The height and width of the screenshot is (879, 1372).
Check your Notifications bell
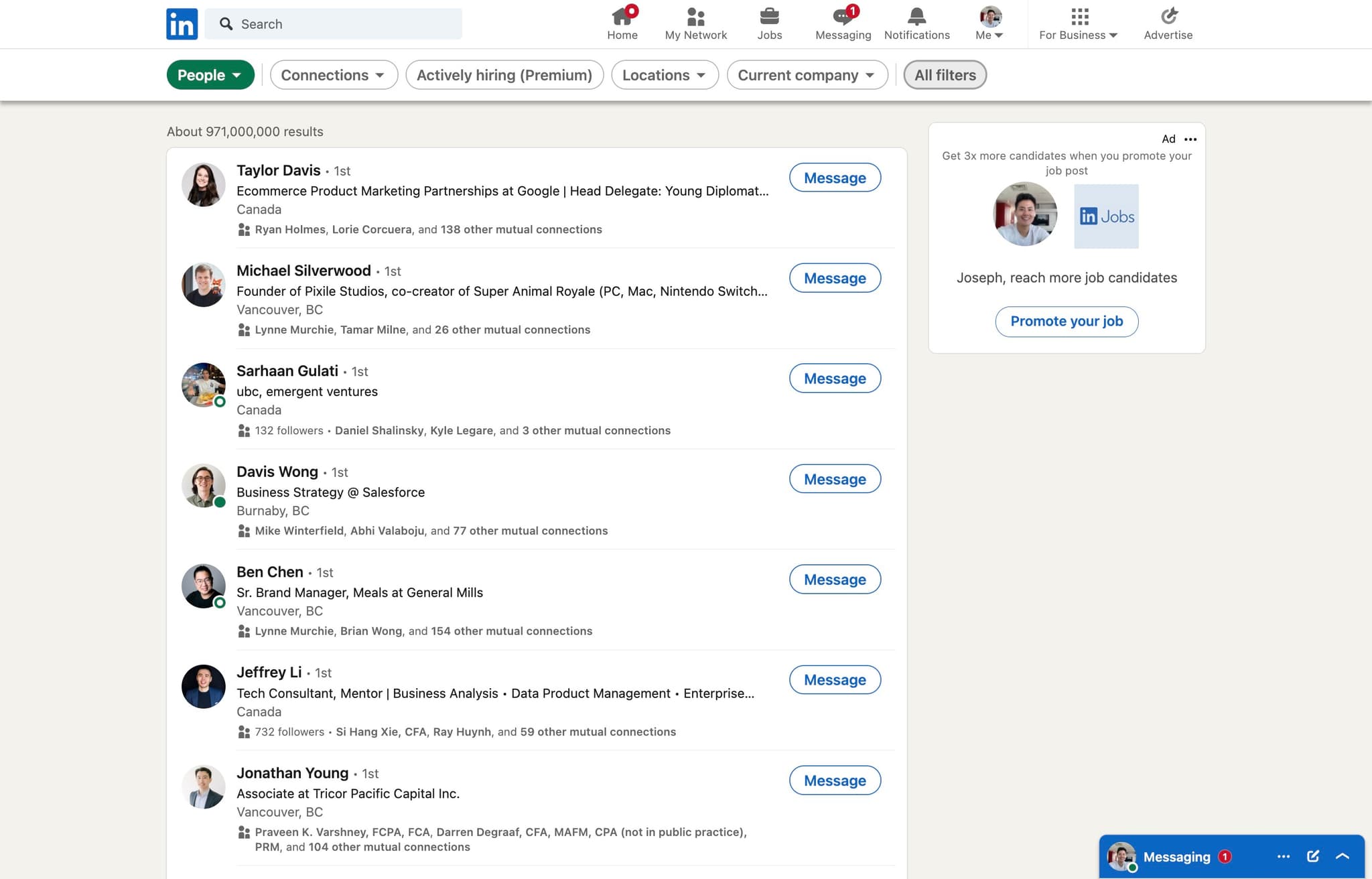tap(916, 20)
